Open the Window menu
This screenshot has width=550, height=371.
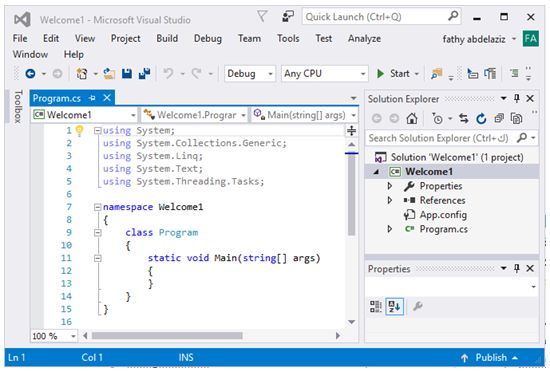tap(30, 54)
